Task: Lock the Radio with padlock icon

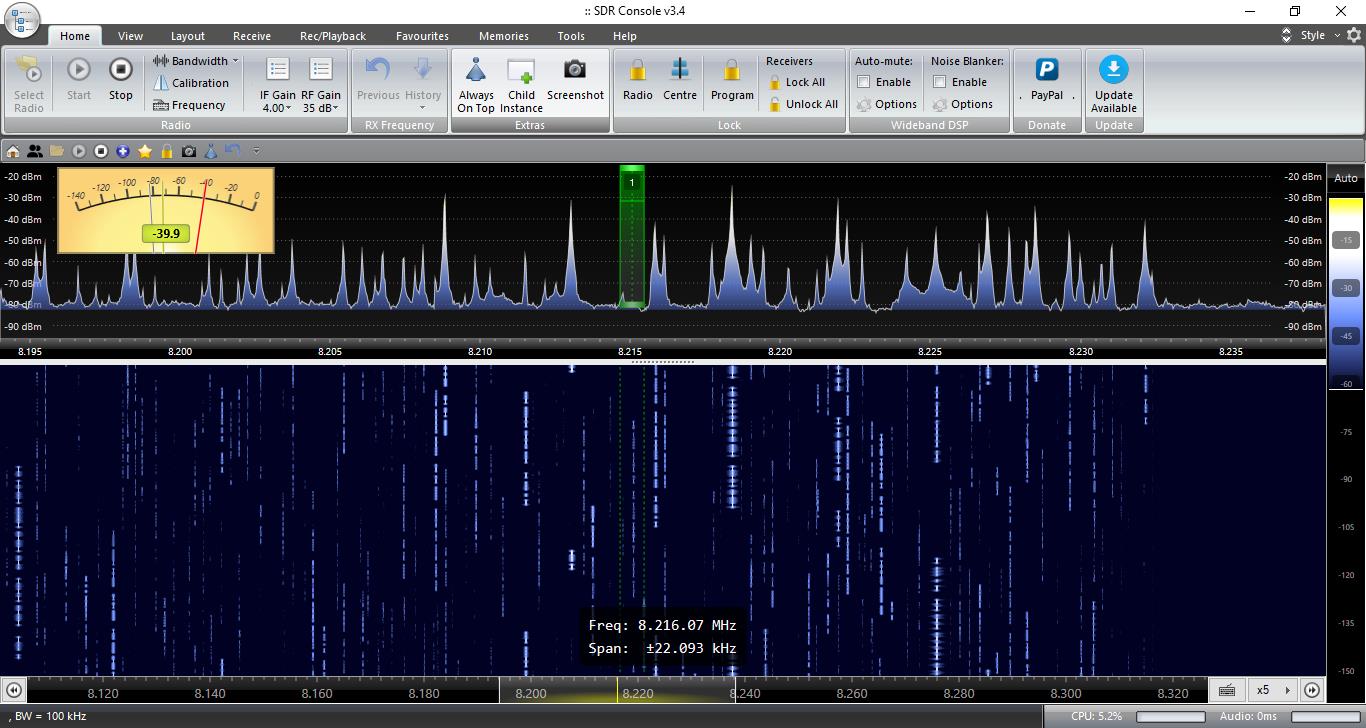Action: point(637,70)
